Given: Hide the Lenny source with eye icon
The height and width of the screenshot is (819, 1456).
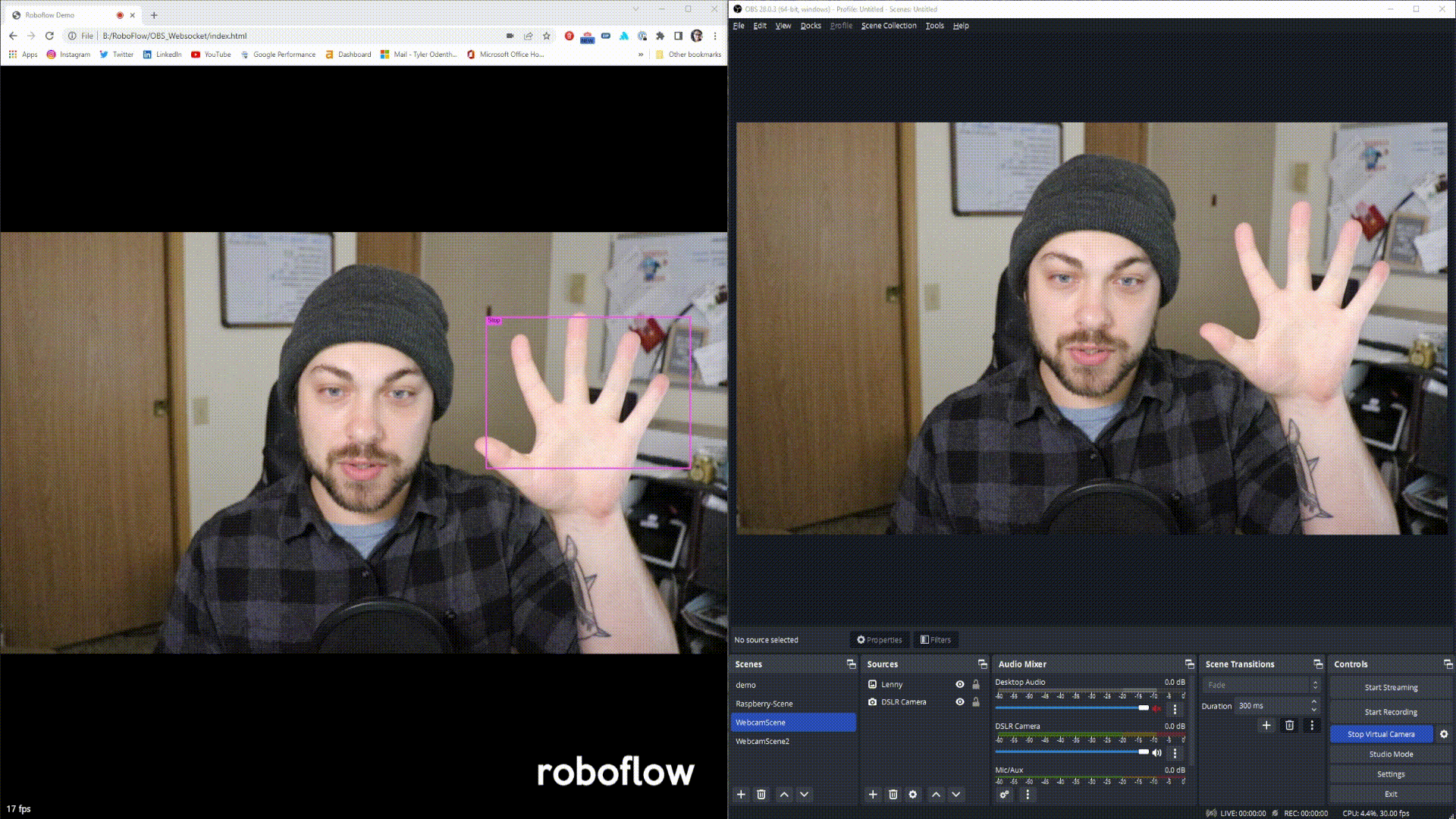Looking at the screenshot, I should point(960,684).
